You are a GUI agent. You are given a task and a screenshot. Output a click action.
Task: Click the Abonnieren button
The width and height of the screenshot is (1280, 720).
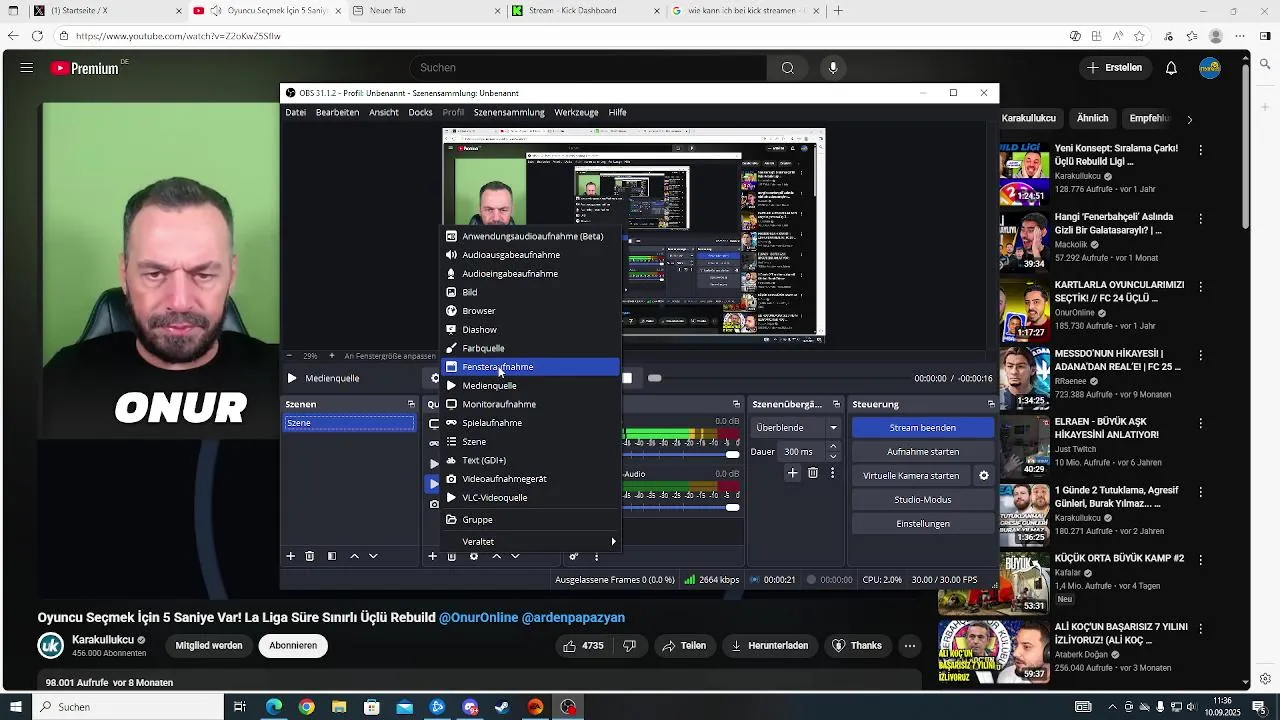[293, 646]
